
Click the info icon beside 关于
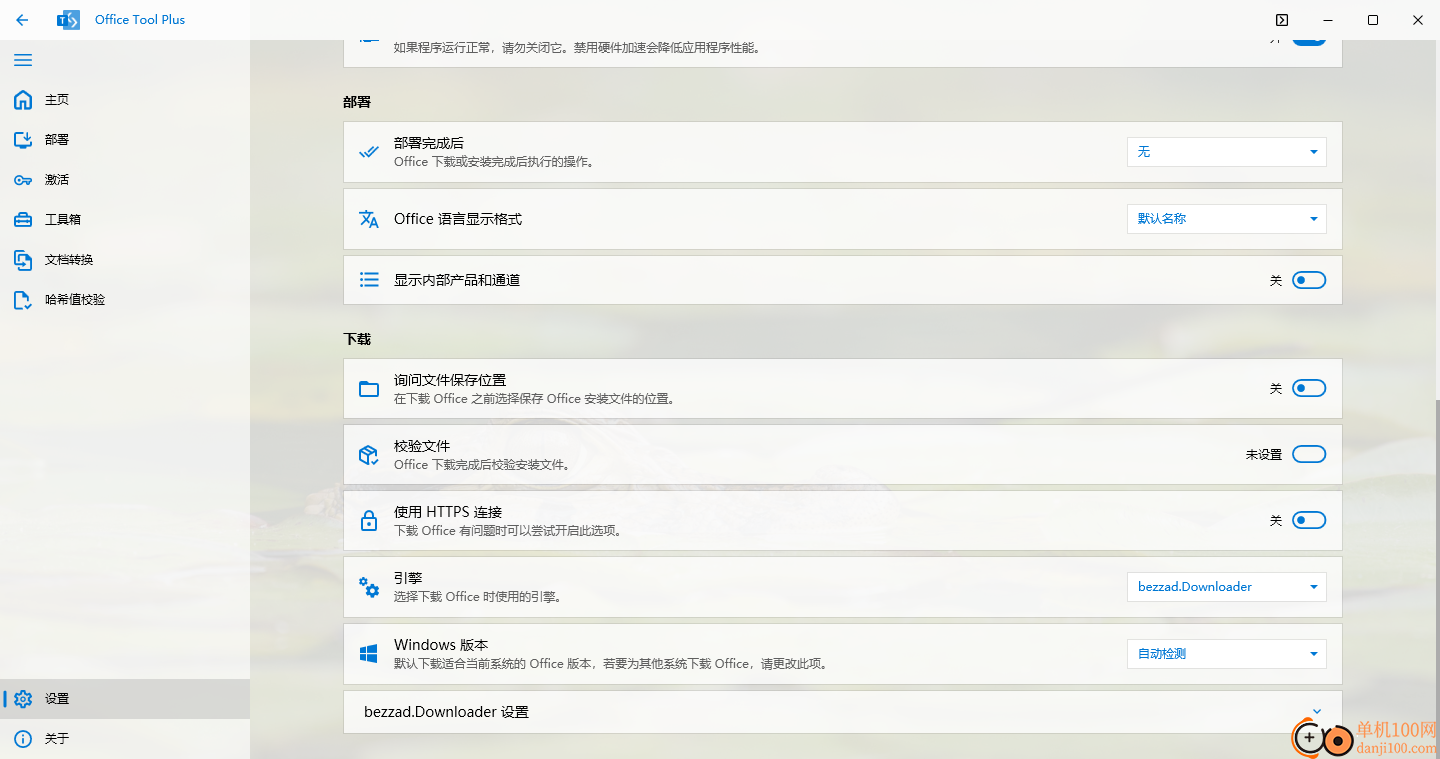[23, 739]
